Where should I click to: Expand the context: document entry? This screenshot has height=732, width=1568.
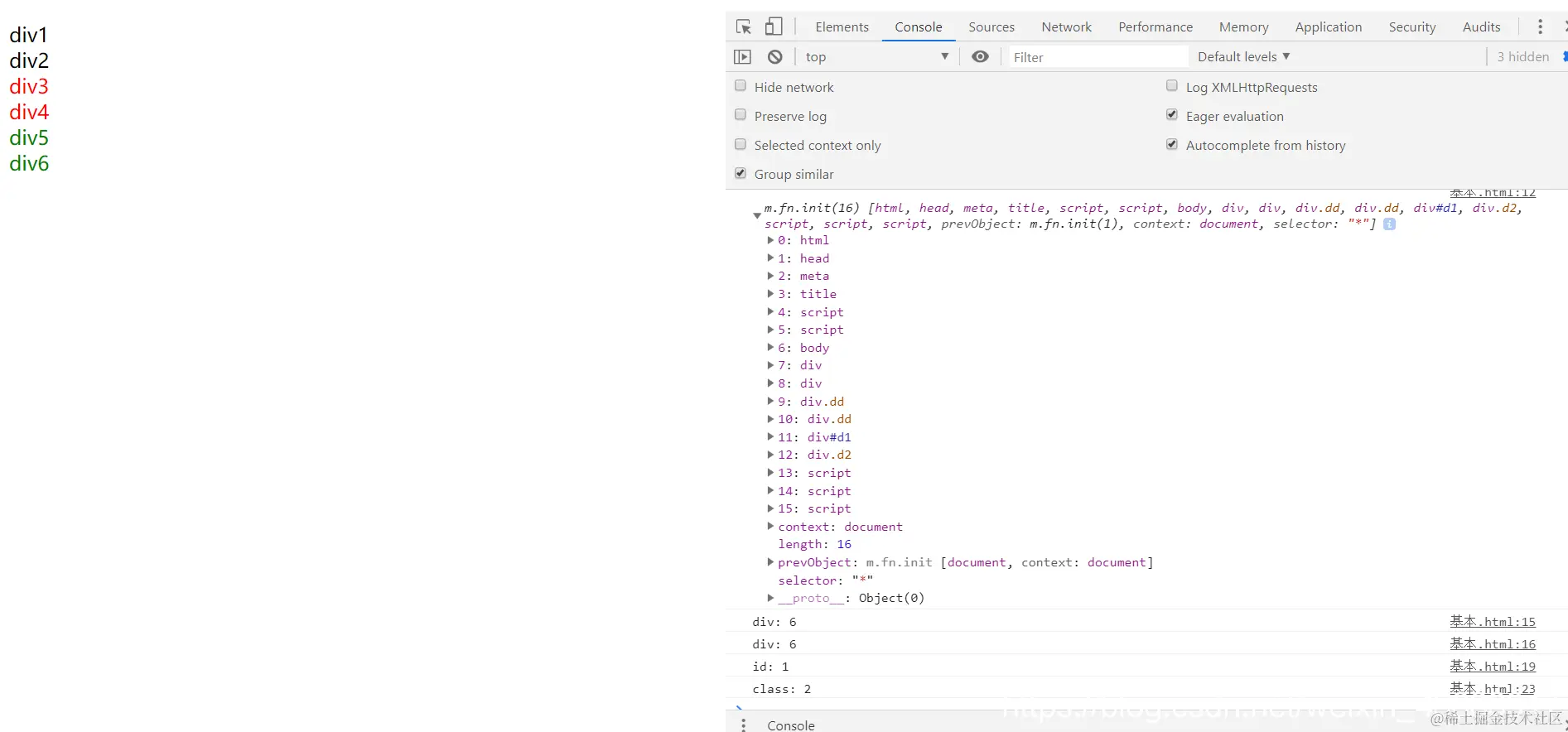[x=770, y=527]
